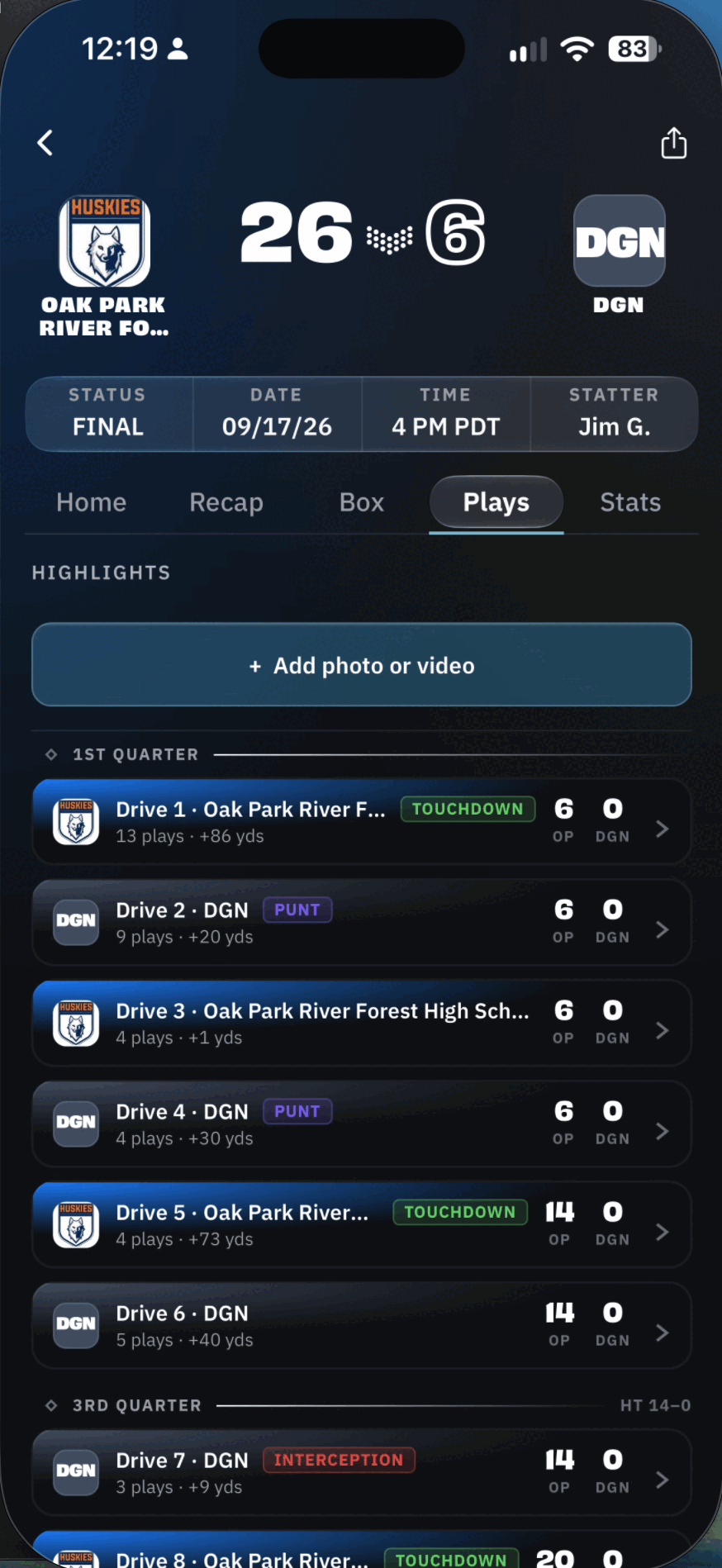The height and width of the screenshot is (1568, 722).
Task: Tap the Date 09/17/26 cell
Action: [x=277, y=413]
